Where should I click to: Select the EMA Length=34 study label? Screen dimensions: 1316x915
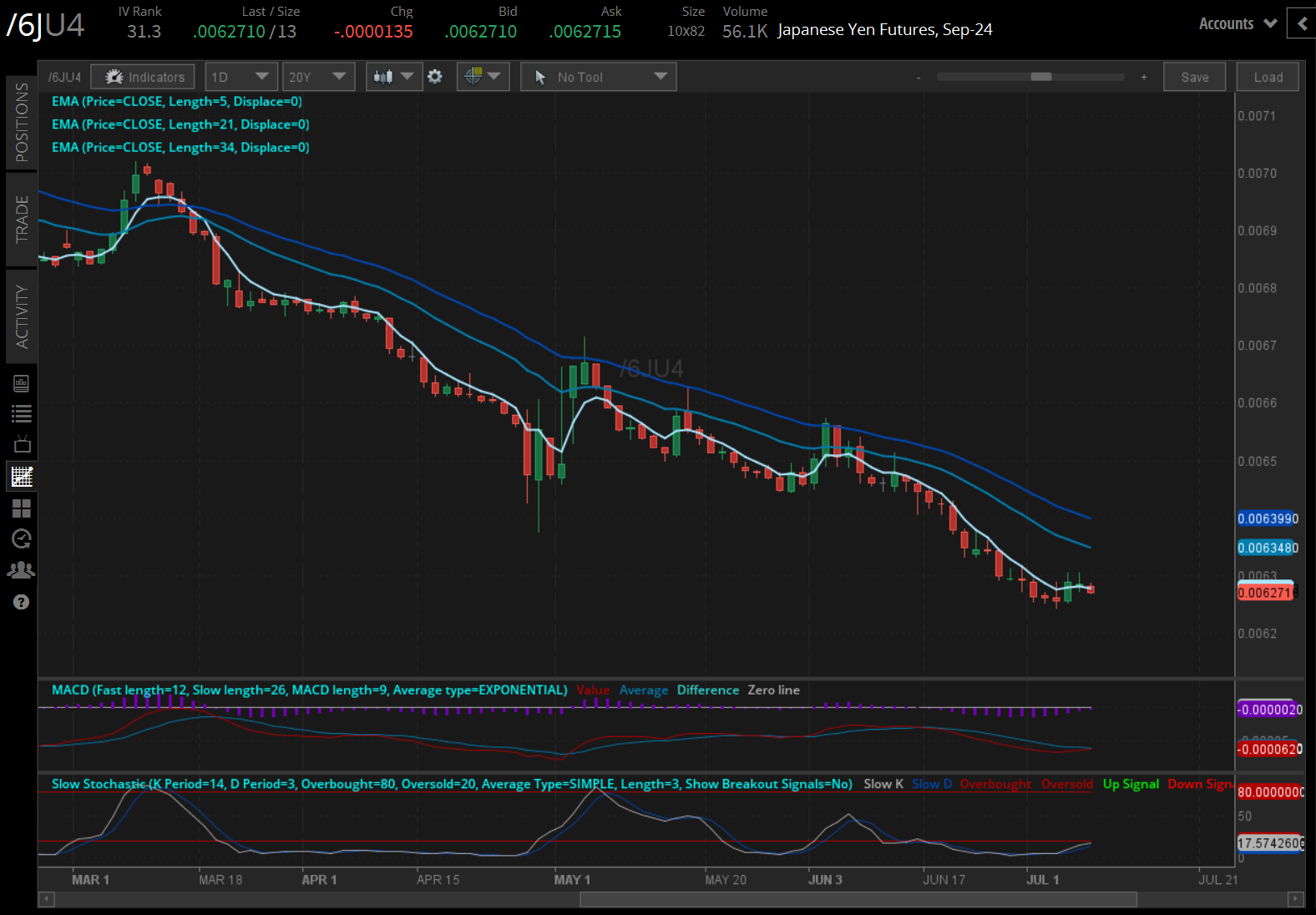[x=180, y=148]
